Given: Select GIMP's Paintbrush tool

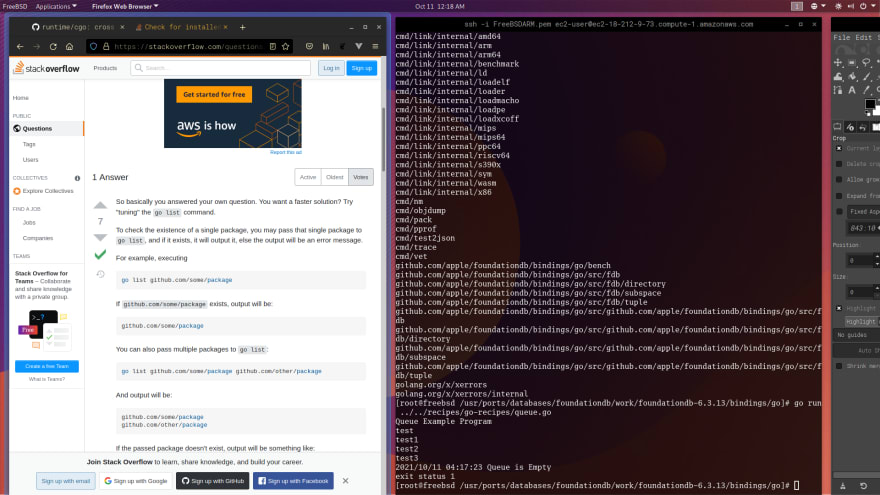Looking at the screenshot, I should (x=866, y=76).
